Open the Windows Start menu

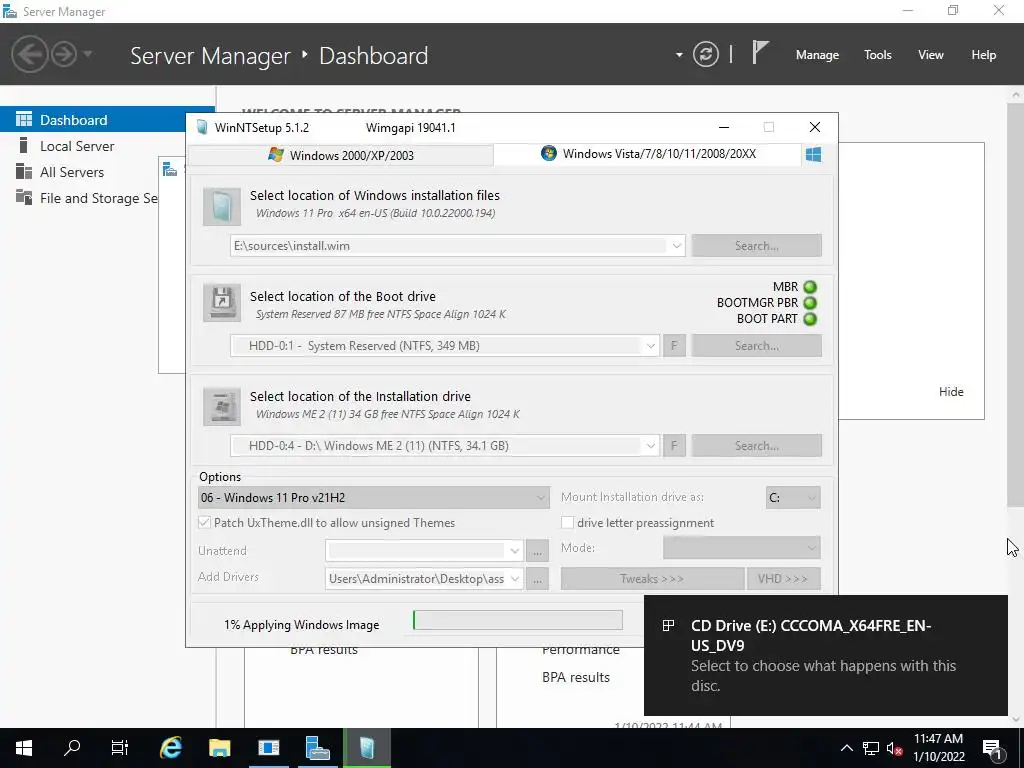pos(24,748)
